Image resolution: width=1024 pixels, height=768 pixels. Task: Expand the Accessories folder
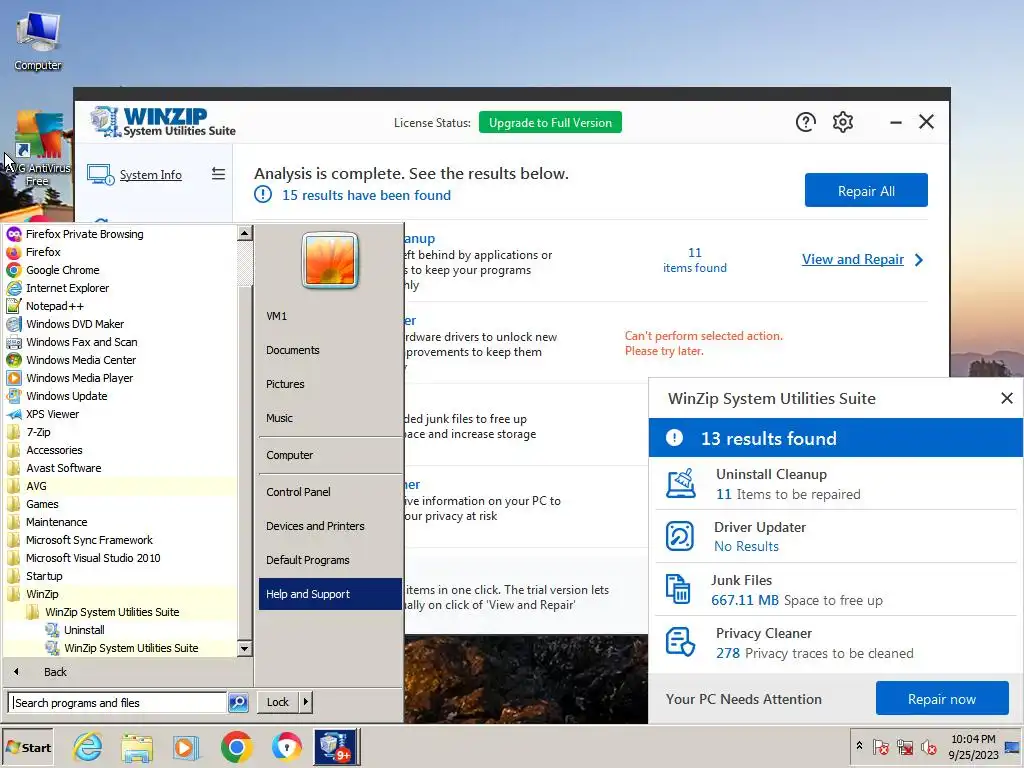pyautogui.click(x=54, y=450)
